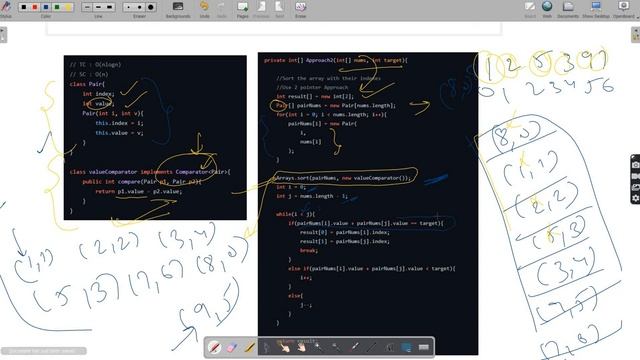The height and width of the screenshot is (360, 640).
Task: Select the yellow pen color
Action: tap(68, 7)
